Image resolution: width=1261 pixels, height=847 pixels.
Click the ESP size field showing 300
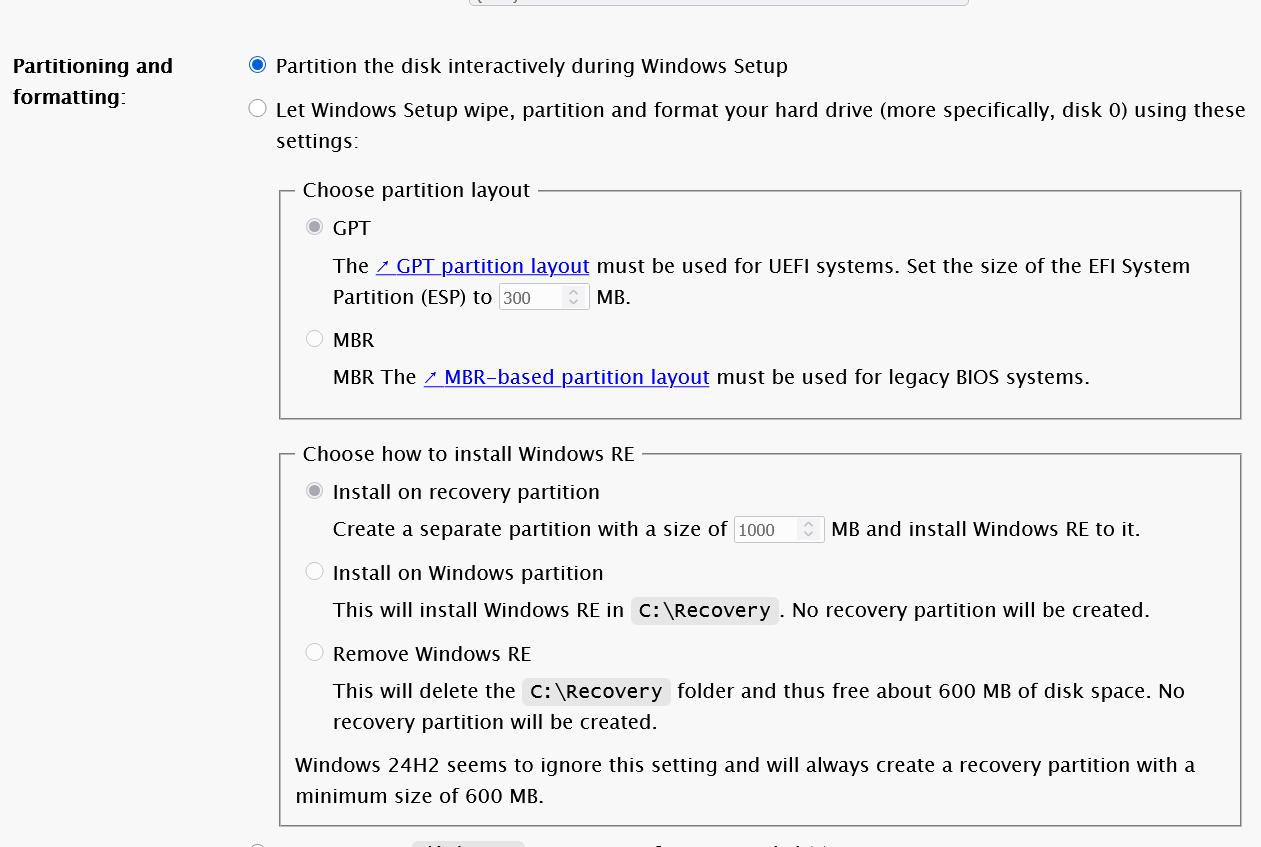click(530, 298)
